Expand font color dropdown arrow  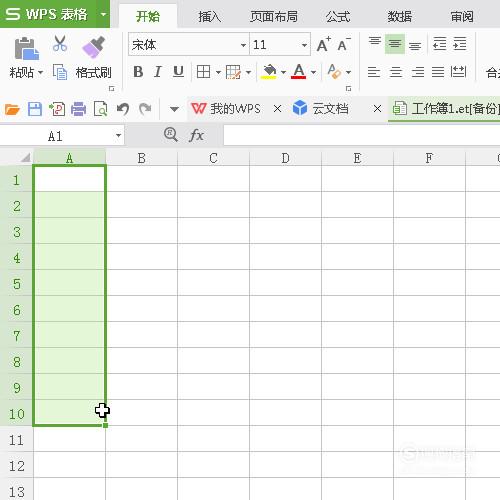point(313,72)
